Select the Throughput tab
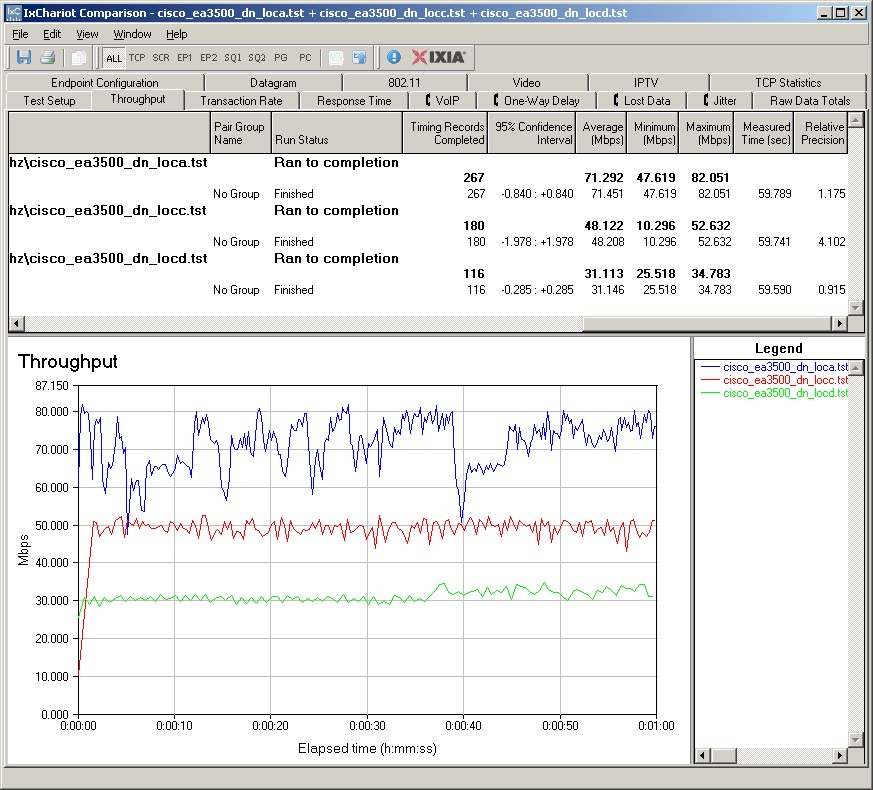873x790 pixels. pos(138,99)
